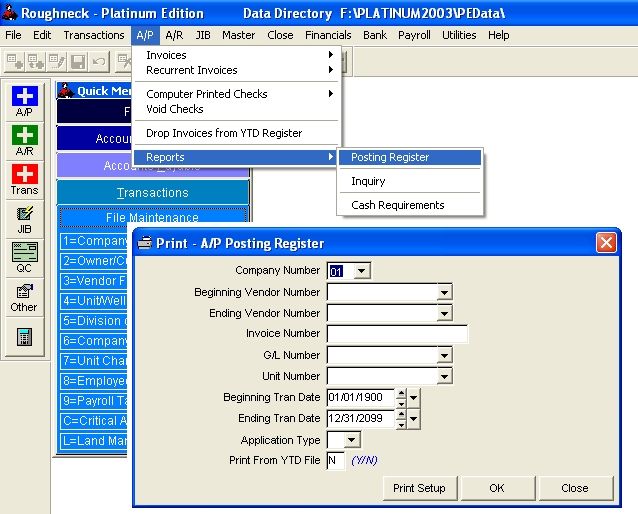Image resolution: width=638 pixels, height=514 pixels.
Task: Click OK in the Posting Register dialog
Action: [x=497, y=488]
